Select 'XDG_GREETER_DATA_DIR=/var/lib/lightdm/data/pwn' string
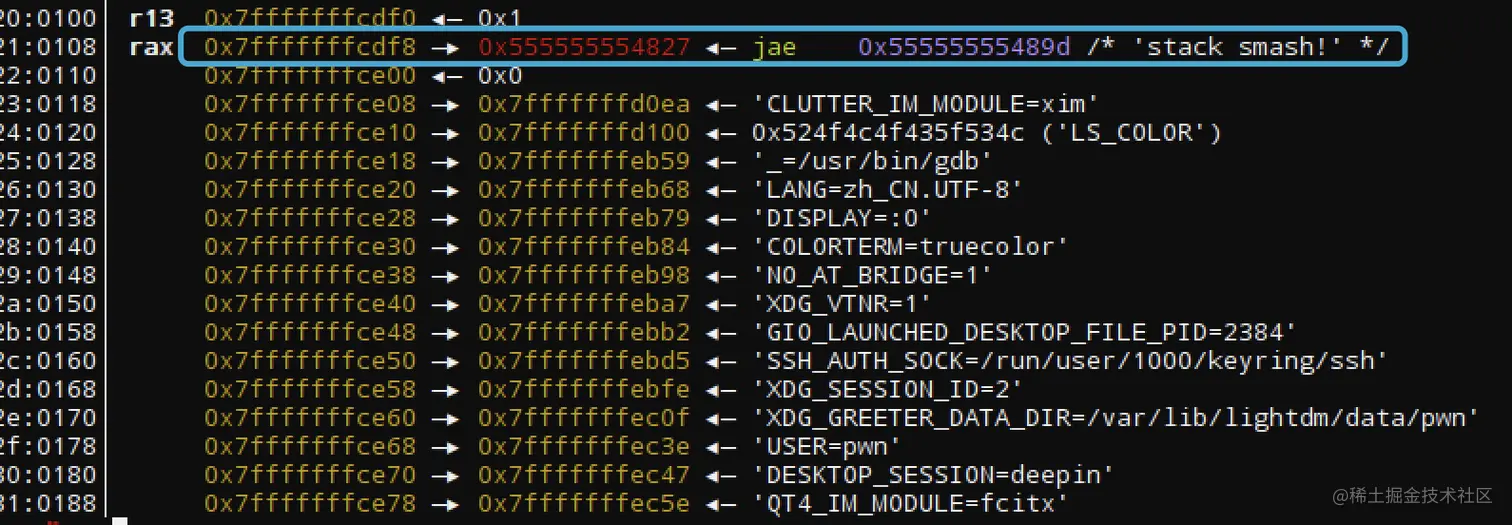This screenshot has height=525, width=1512. click(1116, 417)
